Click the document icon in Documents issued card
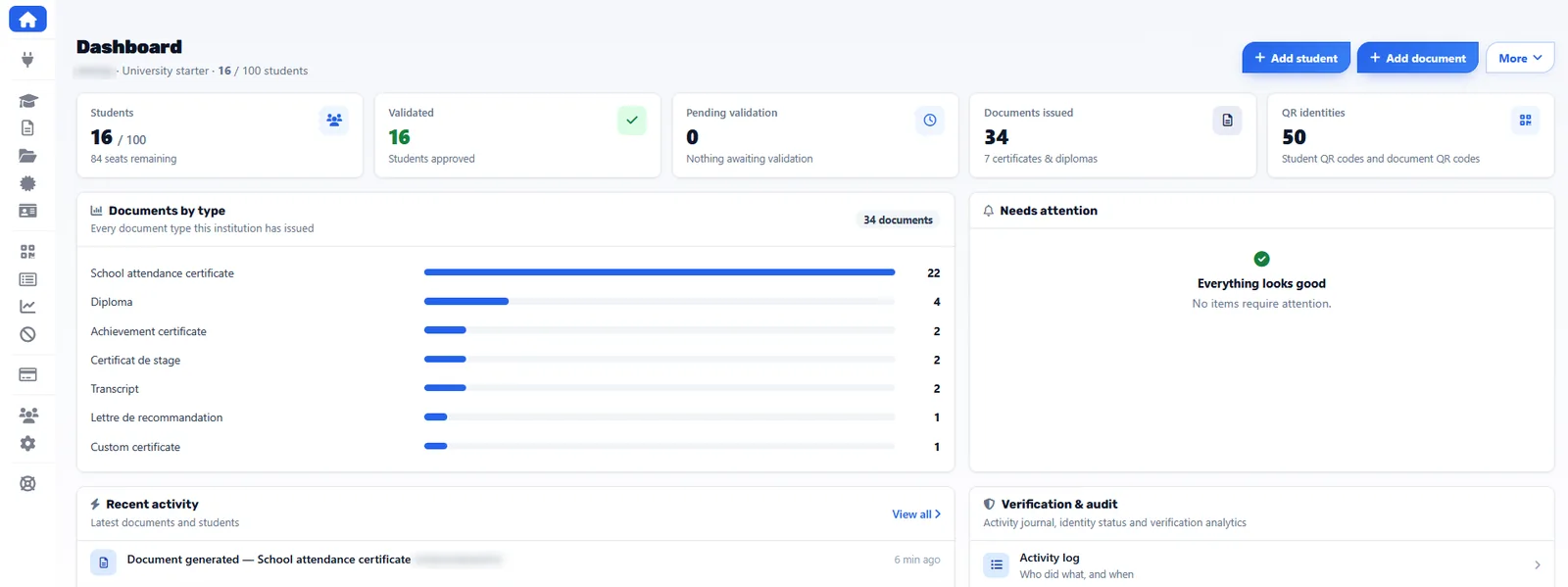The height and width of the screenshot is (587, 1568). (1227, 121)
